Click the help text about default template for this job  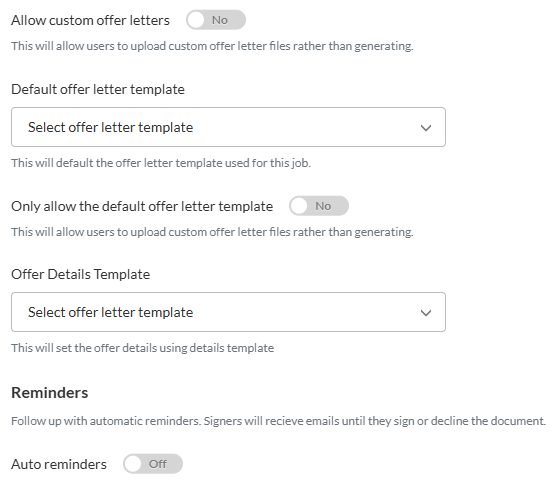pos(161,163)
